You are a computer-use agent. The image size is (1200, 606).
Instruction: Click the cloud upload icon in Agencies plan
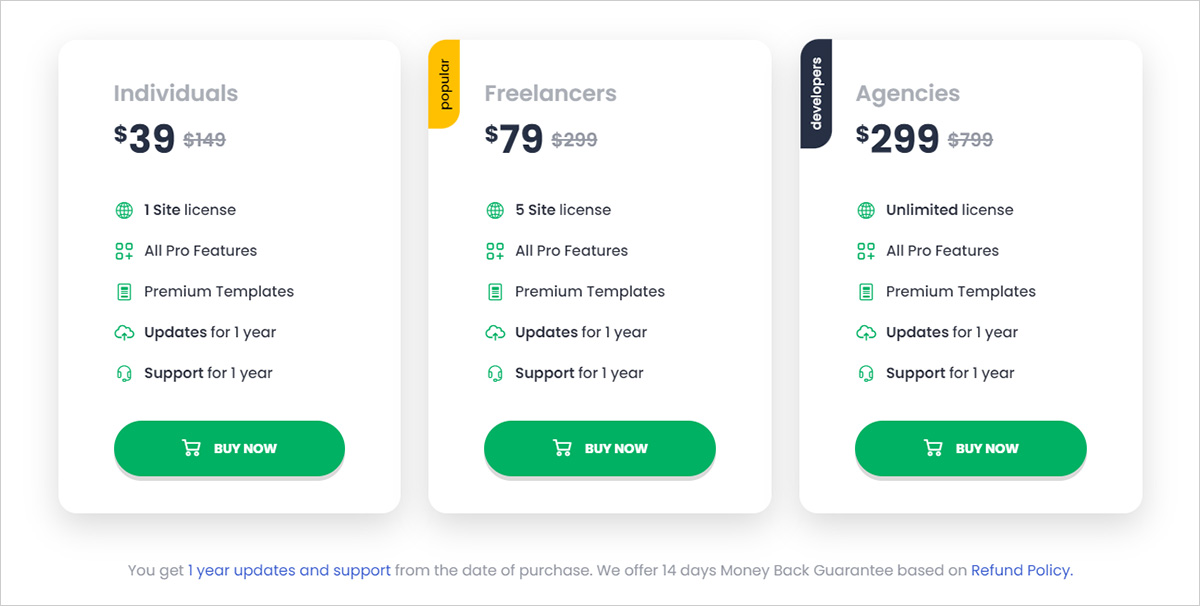pos(866,332)
